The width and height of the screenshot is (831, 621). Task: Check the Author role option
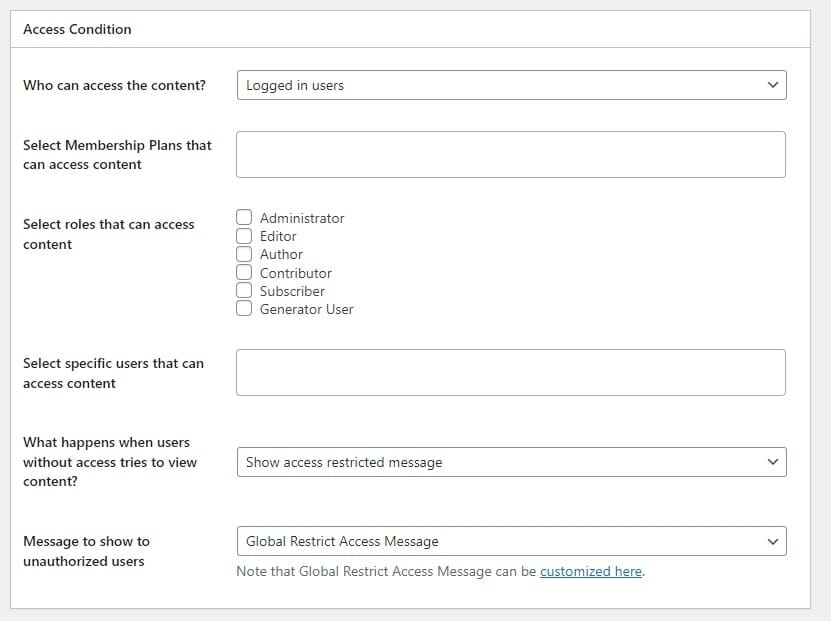click(x=244, y=254)
